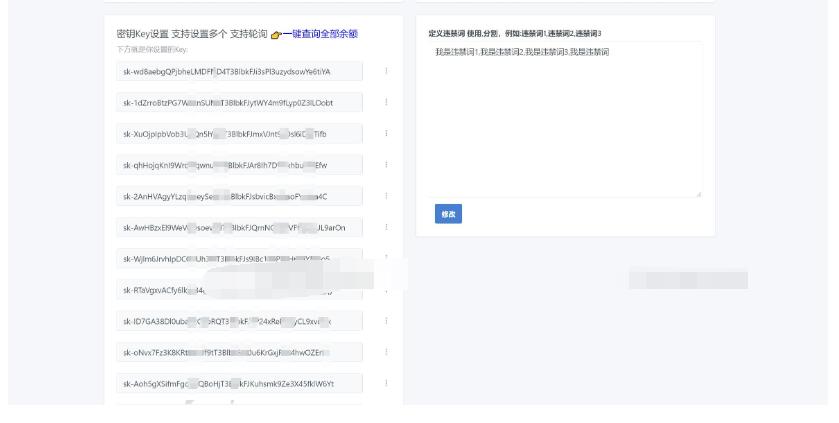Open options menu for key sk-AwHBzxEl9WeV
Image resolution: width=839 pixels, height=423 pixels.
click(x=386, y=227)
